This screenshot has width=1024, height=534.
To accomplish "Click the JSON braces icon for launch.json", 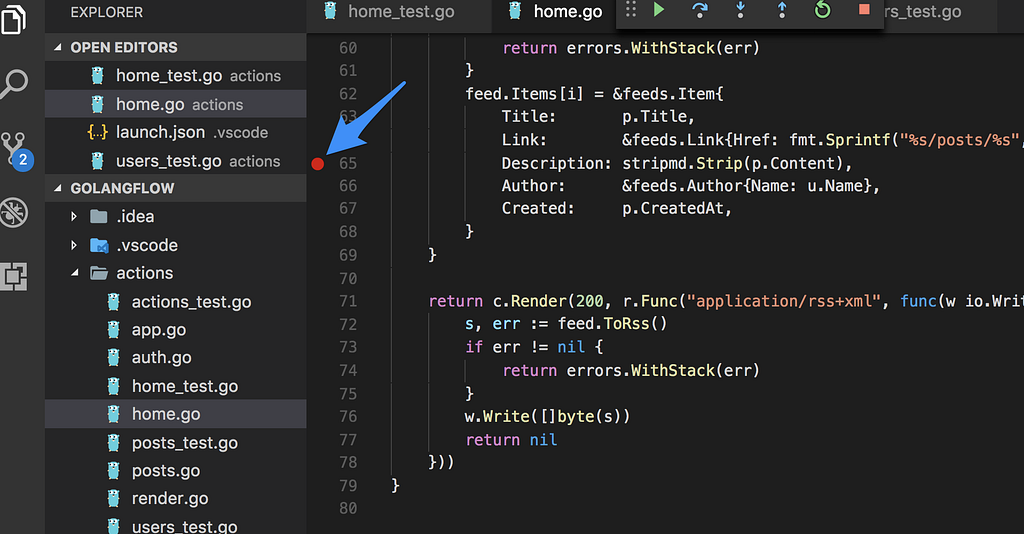I will pos(97,133).
